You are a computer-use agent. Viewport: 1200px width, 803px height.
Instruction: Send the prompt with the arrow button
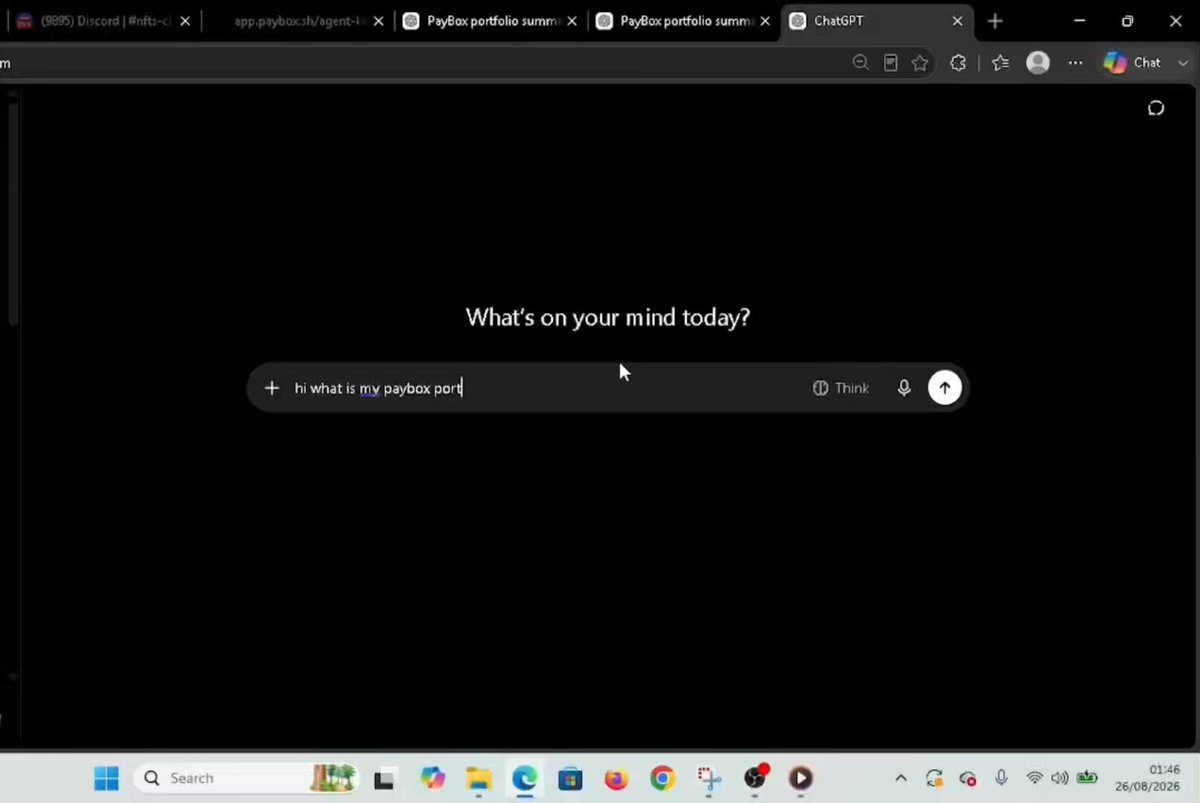point(945,388)
